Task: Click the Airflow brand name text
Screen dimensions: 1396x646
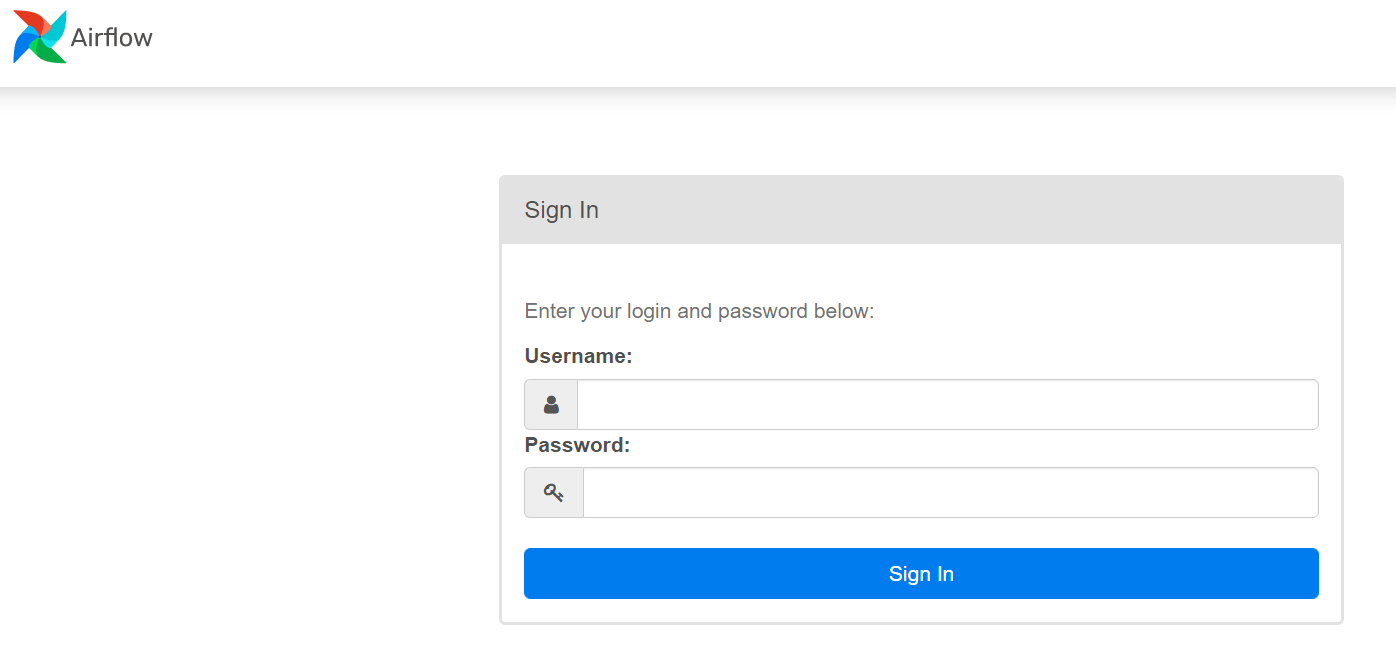Action: pyautogui.click(x=111, y=38)
